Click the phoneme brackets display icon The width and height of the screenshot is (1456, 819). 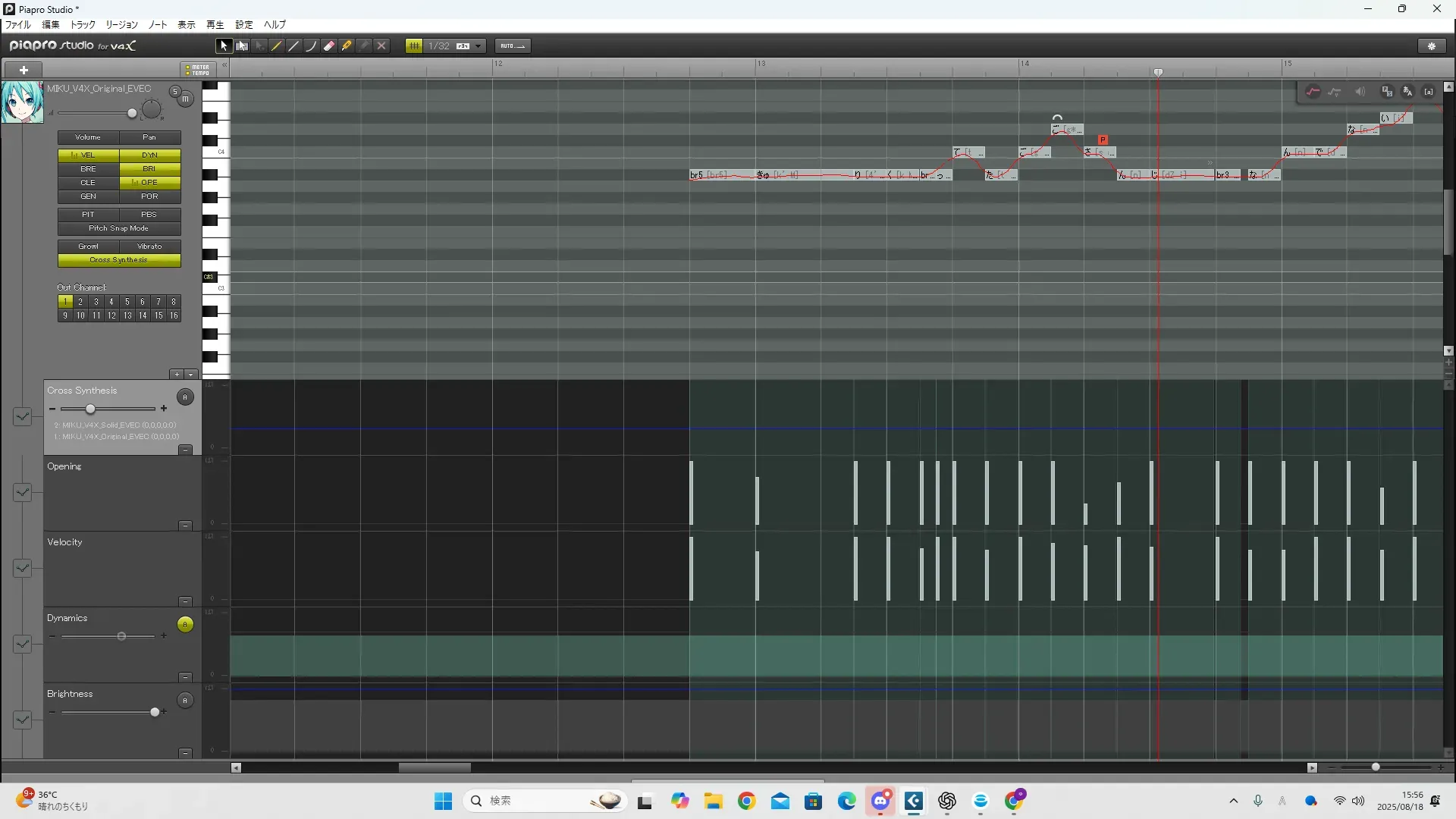pyautogui.click(x=1429, y=92)
